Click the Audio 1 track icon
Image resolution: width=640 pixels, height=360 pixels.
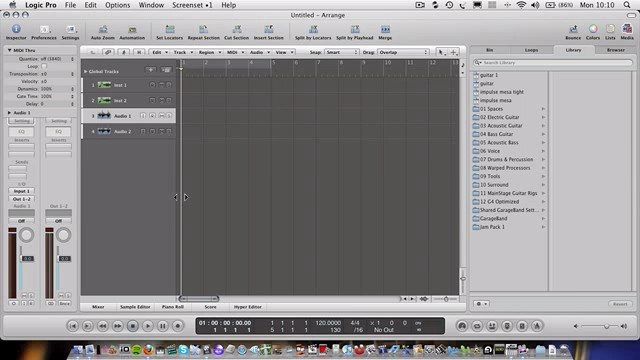104,116
